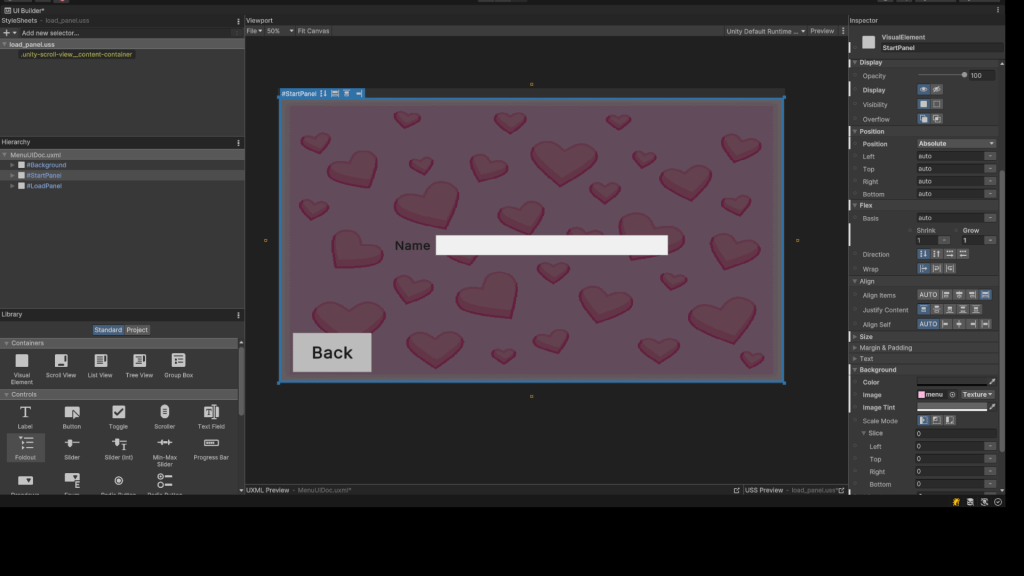
Task: Click the Opacity slider handle
Action: (x=964, y=75)
